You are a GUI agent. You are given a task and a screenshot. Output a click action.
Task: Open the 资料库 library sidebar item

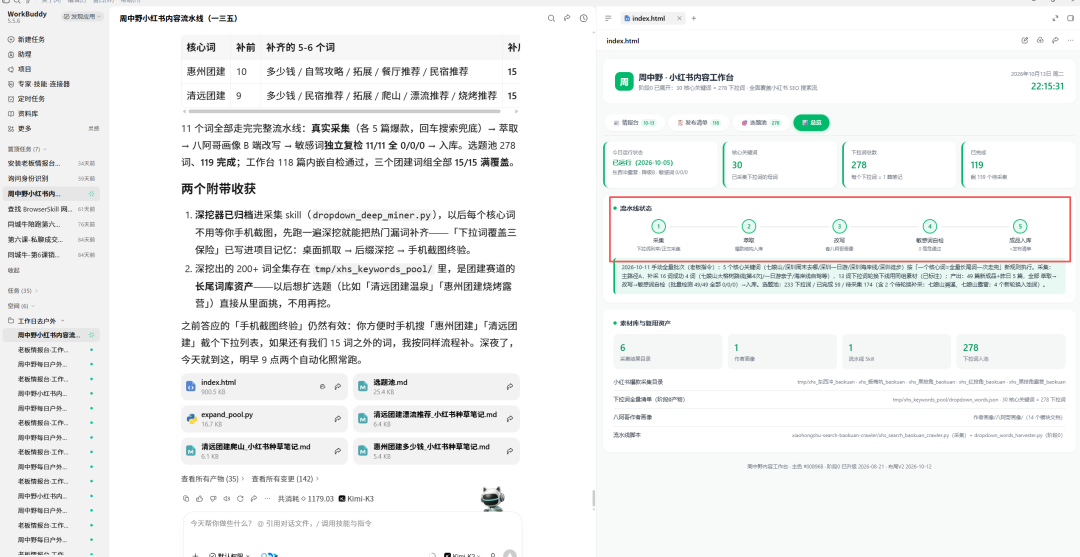[x=28, y=114]
